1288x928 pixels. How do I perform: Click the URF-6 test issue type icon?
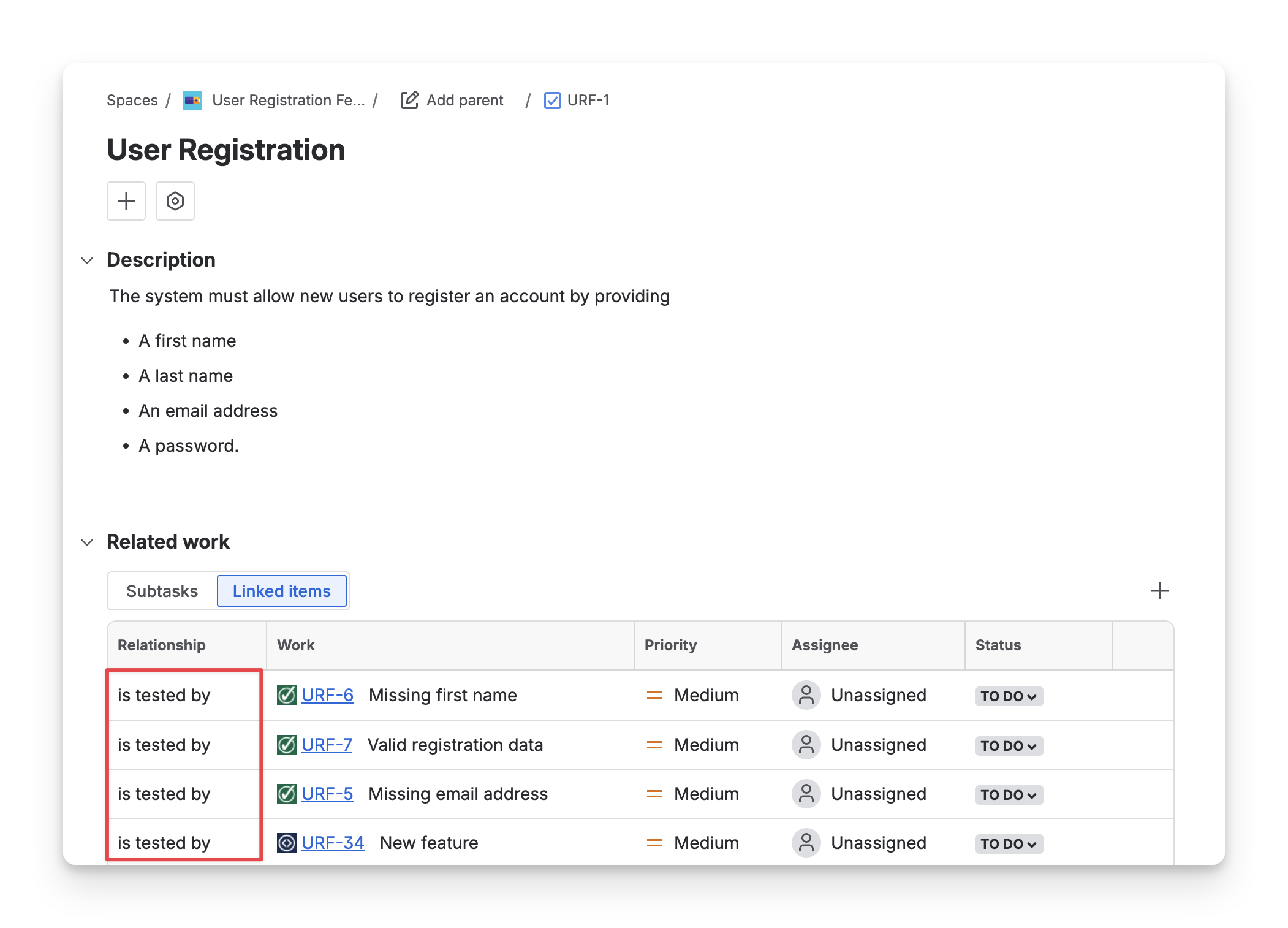point(286,695)
